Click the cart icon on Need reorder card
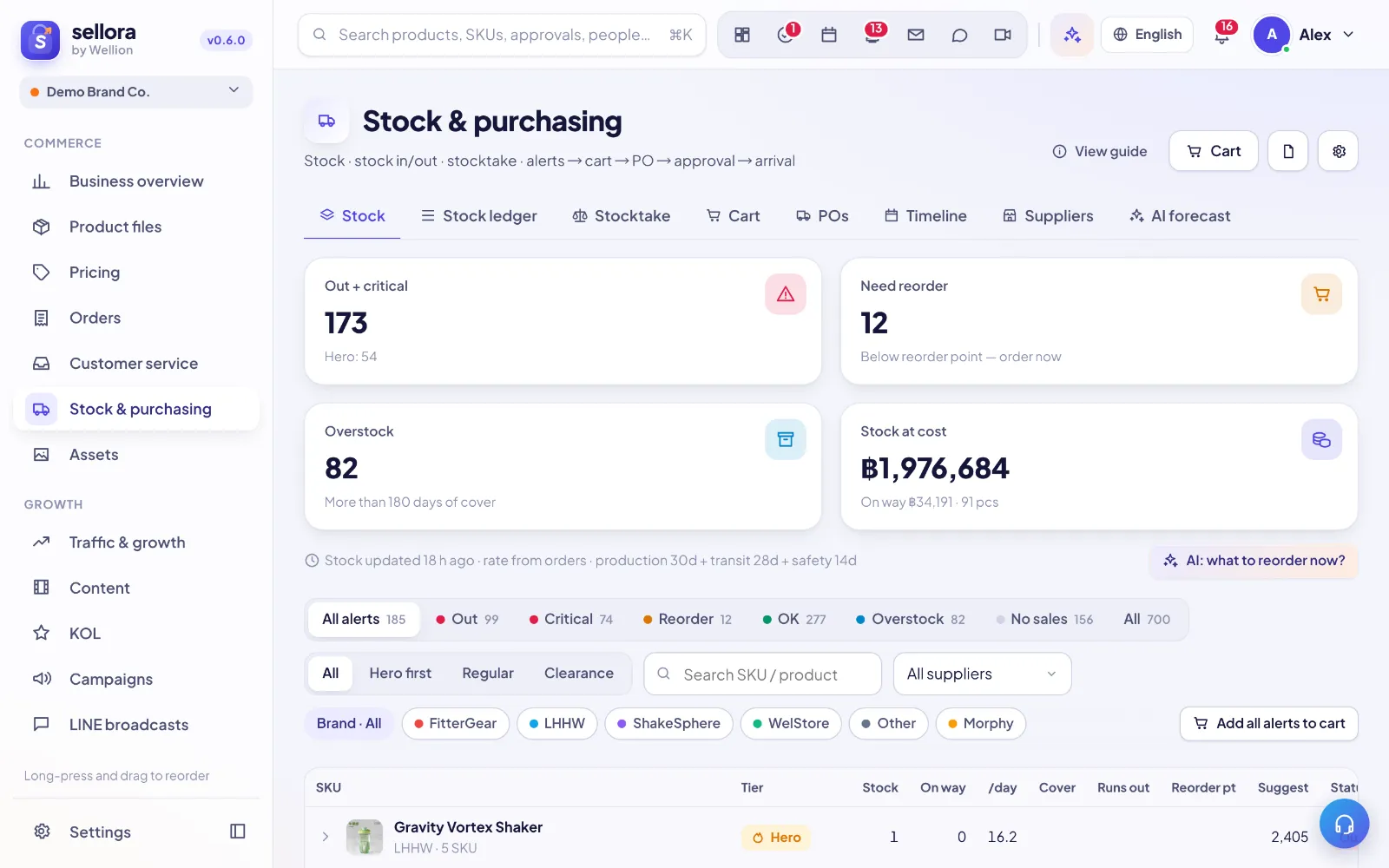This screenshot has width=1389, height=868. click(x=1321, y=294)
